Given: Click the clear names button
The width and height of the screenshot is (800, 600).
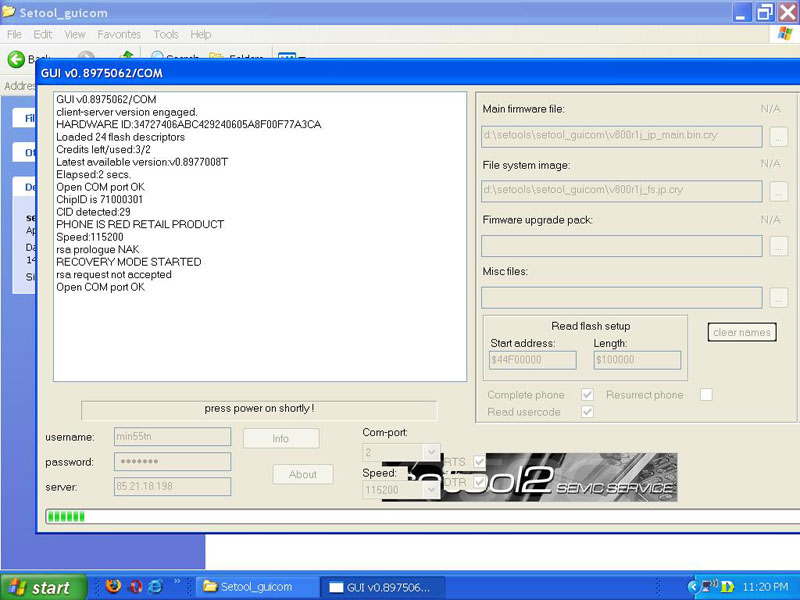Looking at the screenshot, I should (742, 332).
